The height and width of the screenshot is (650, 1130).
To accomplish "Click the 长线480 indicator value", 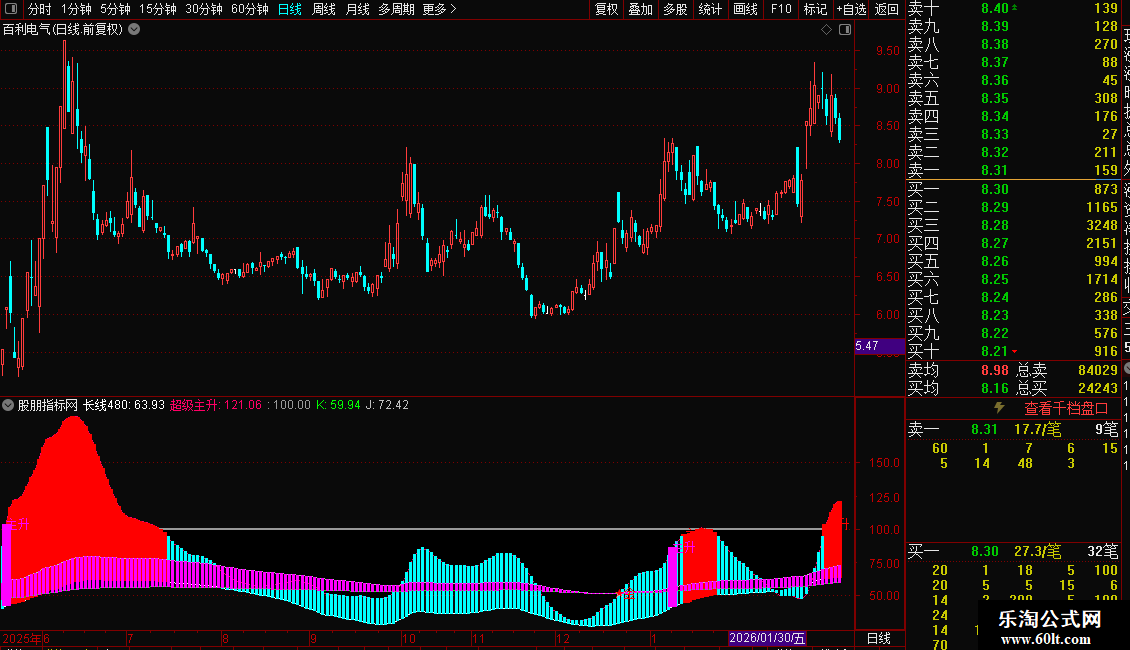I will (x=124, y=405).
